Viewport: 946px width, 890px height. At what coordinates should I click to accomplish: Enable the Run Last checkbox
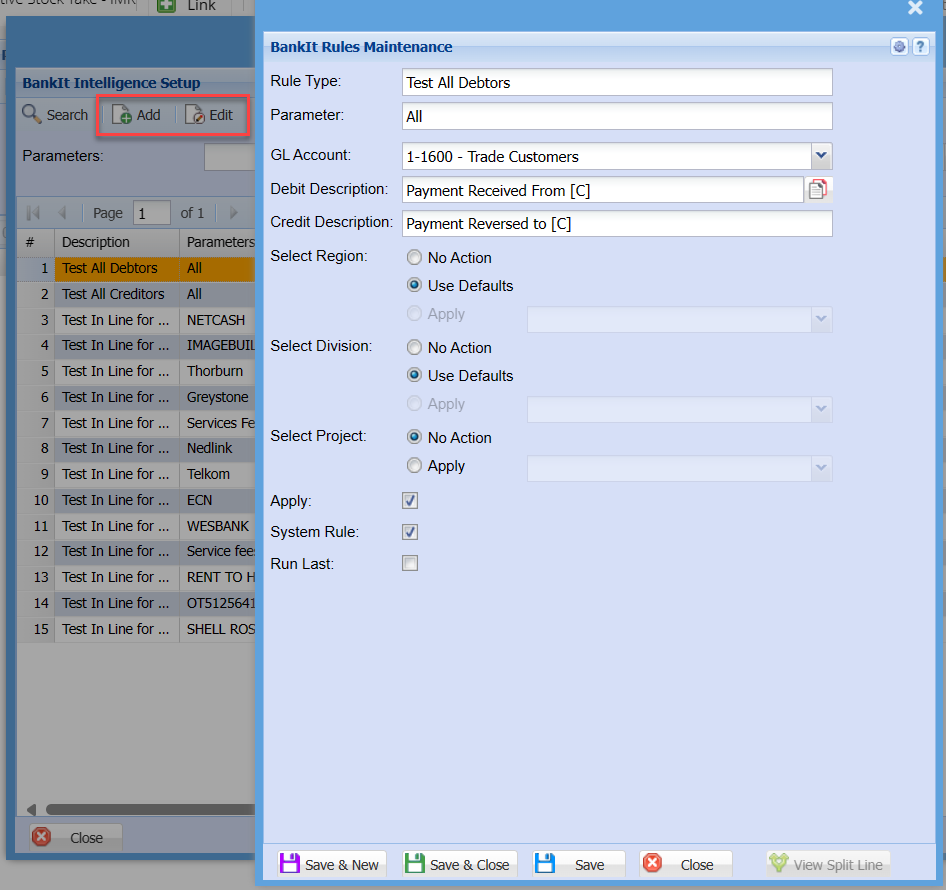pos(410,564)
